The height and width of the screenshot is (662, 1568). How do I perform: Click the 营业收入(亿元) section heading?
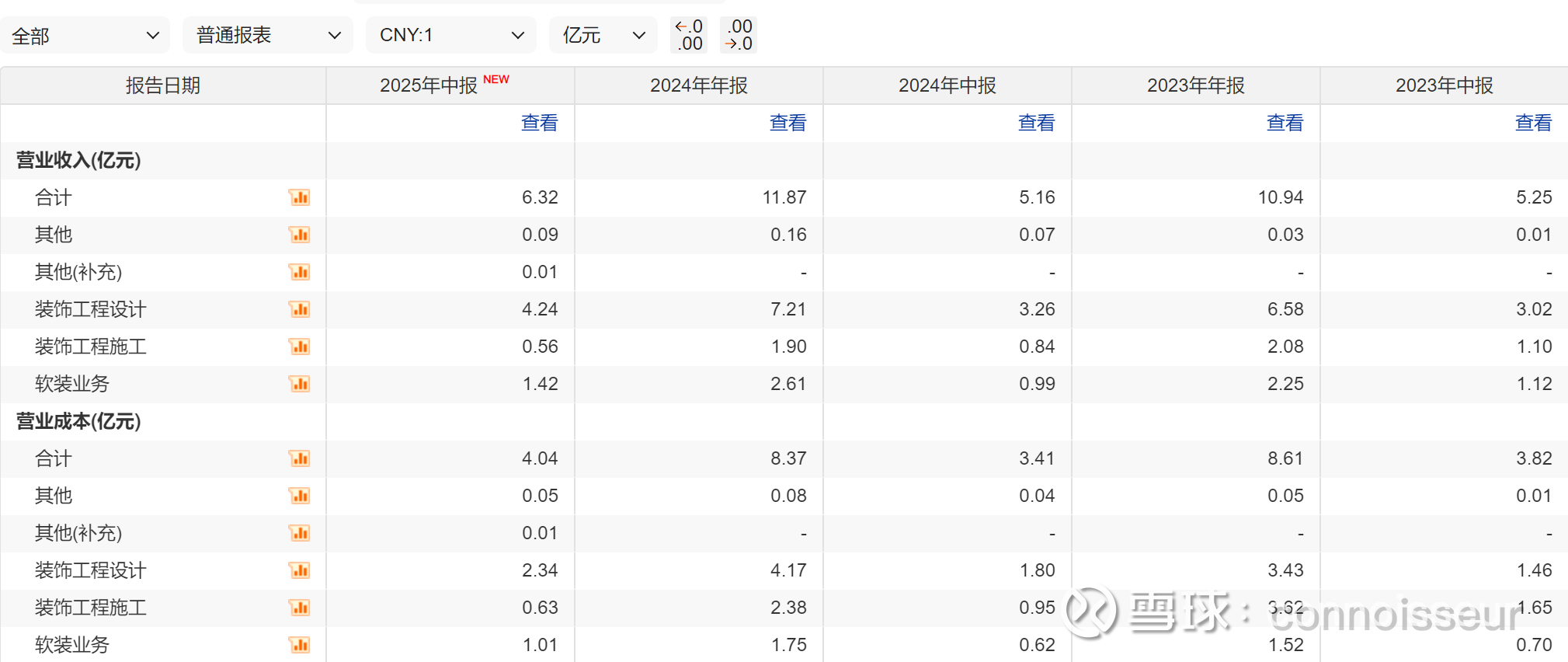pos(78,160)
